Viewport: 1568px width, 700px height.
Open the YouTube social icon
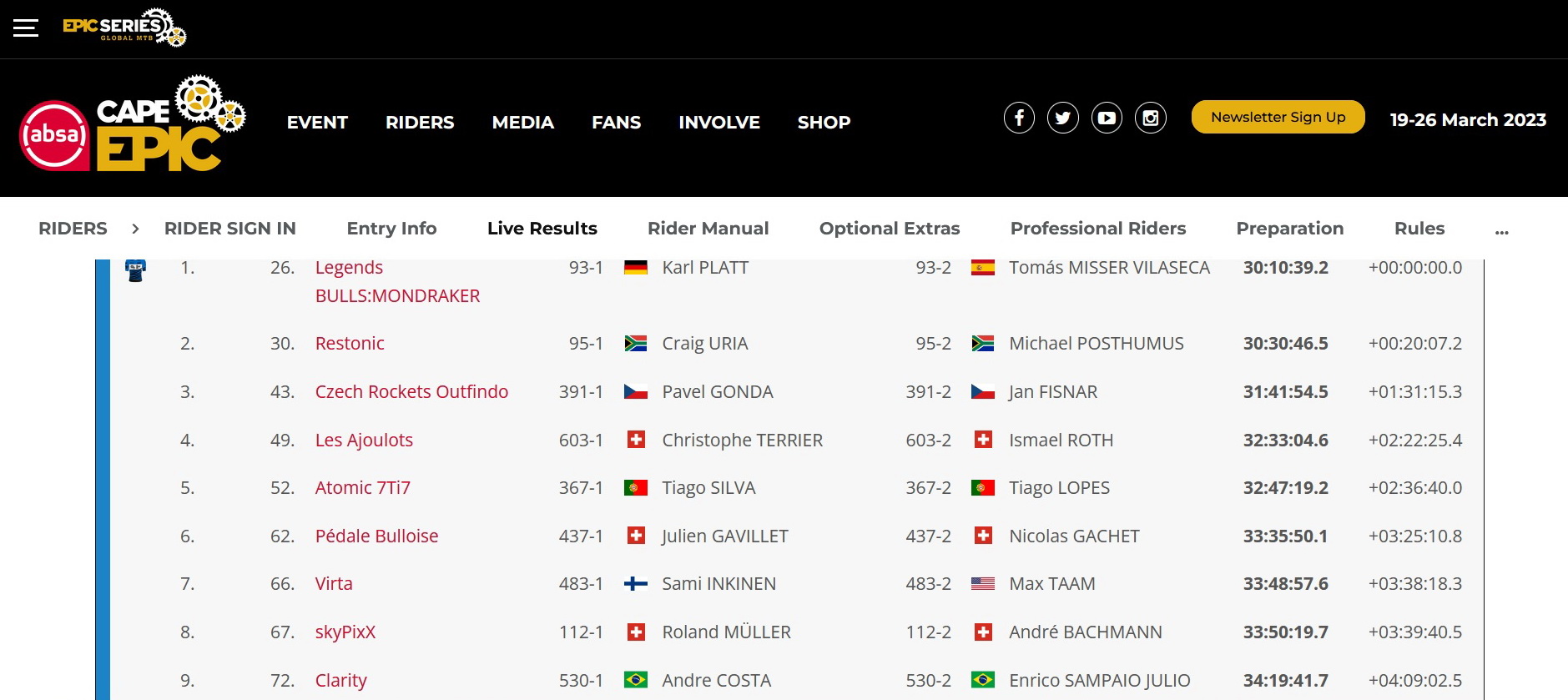click(1107, 118)
